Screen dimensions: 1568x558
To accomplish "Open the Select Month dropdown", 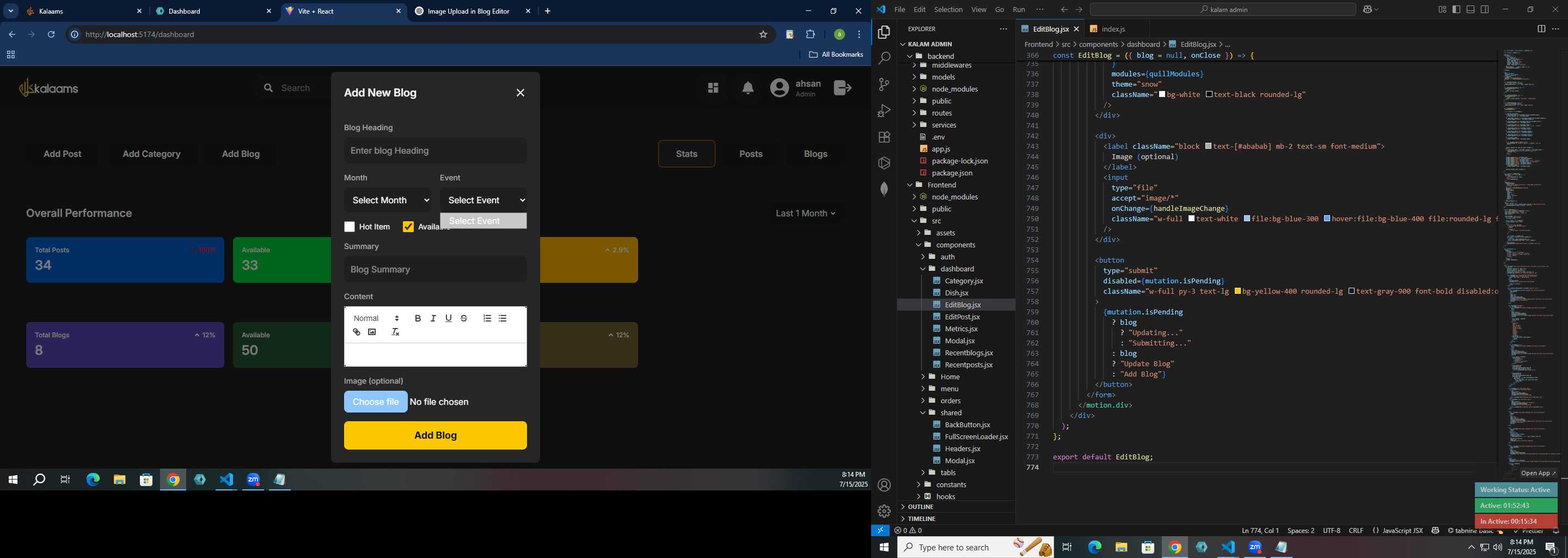I will point(388,200).
